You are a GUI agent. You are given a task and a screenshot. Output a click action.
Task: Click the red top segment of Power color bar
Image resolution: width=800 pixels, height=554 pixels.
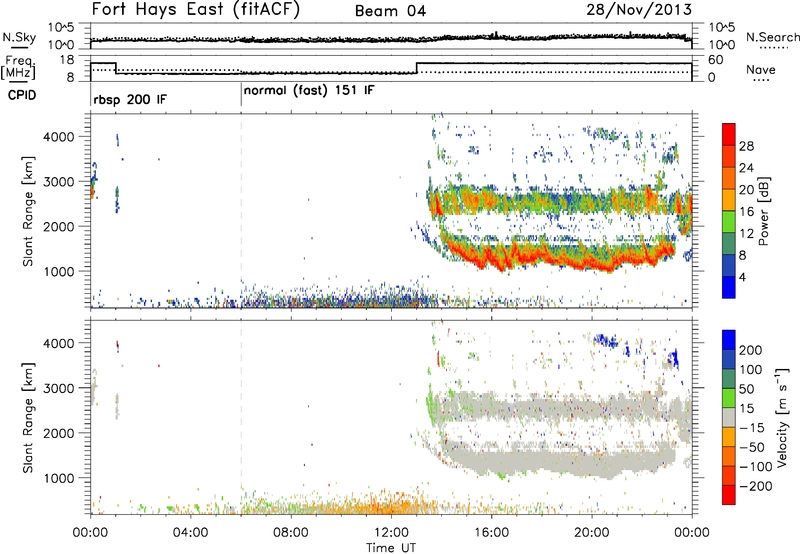729,134
